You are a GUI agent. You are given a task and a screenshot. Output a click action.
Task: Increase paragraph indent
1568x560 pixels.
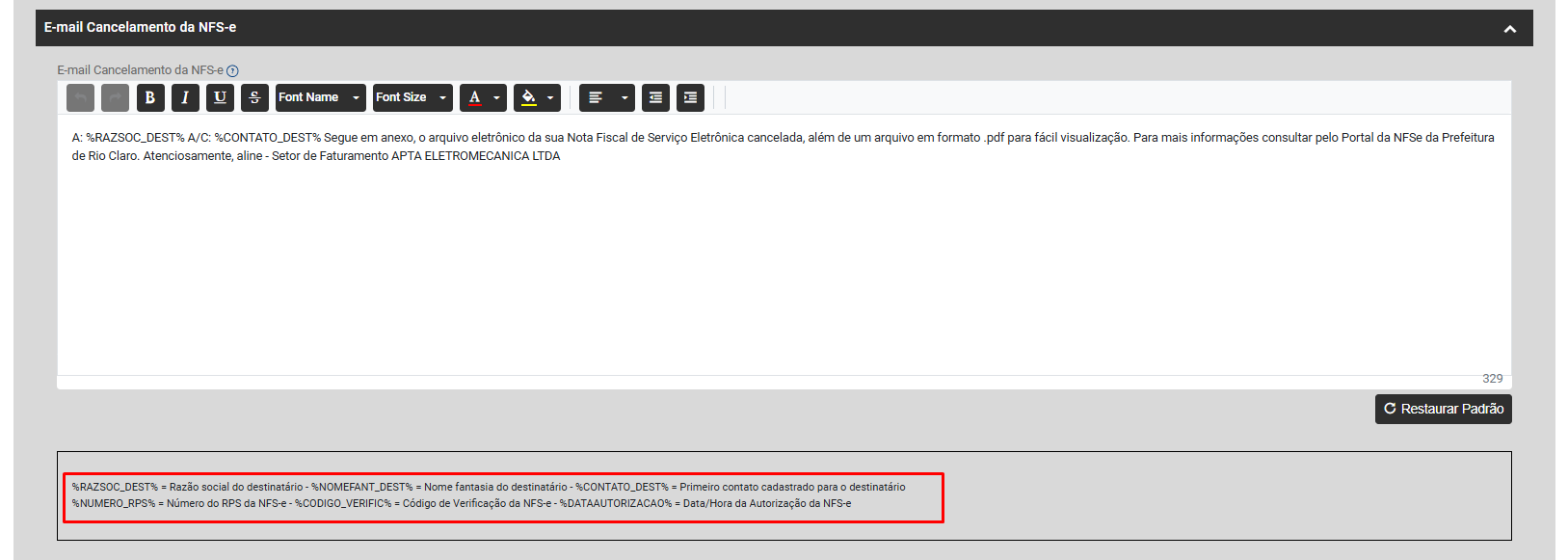click(x=690, y=97)
